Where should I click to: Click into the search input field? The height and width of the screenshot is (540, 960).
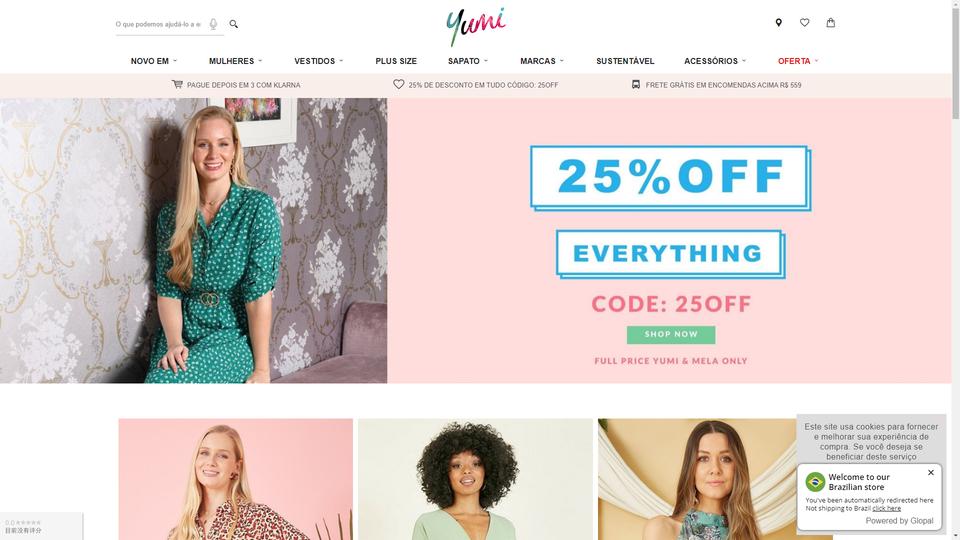(160, 24)
